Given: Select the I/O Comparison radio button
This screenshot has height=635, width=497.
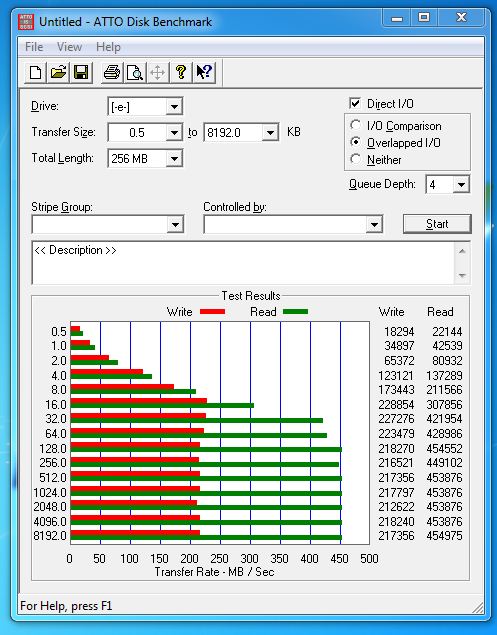Looking at the screenshot, I should tap(355, 125).
